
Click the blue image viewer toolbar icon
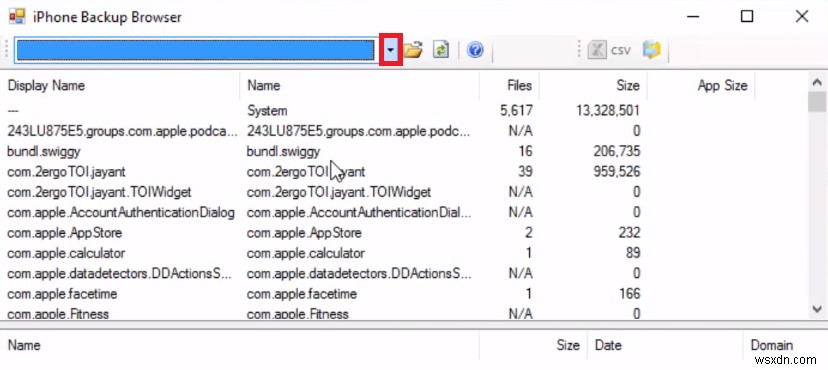652,50
